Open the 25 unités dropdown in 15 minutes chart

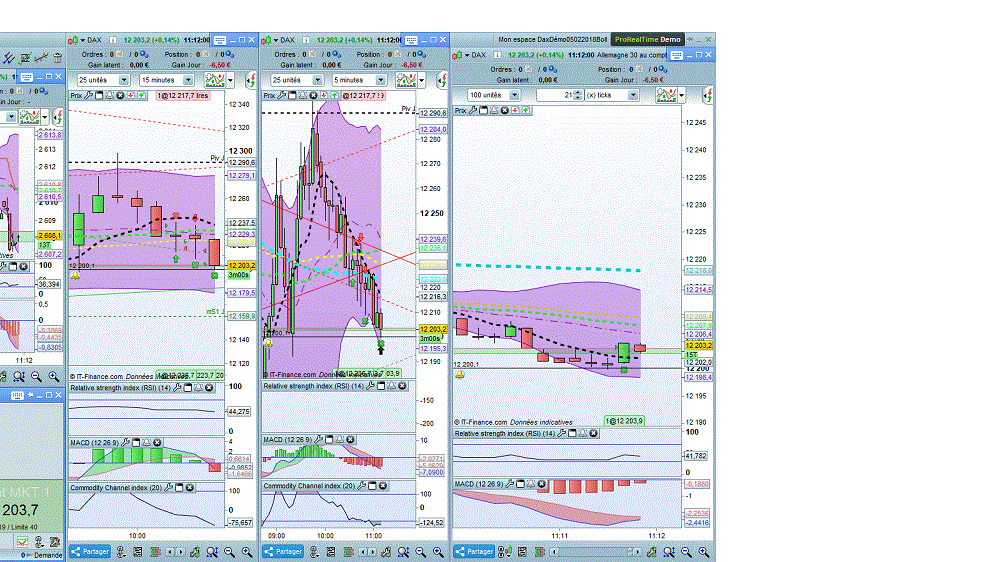pos(103,80)
